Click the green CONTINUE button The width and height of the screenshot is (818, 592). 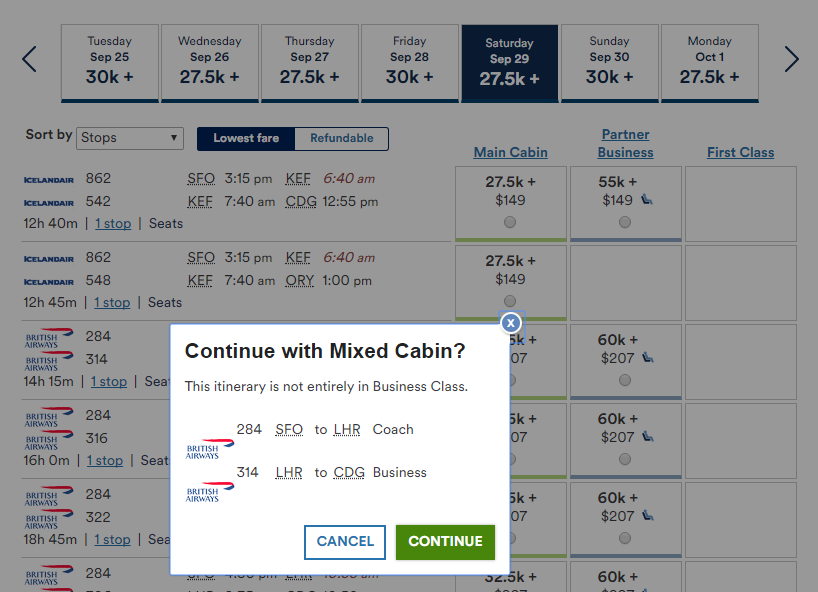[x=445, y=542]
